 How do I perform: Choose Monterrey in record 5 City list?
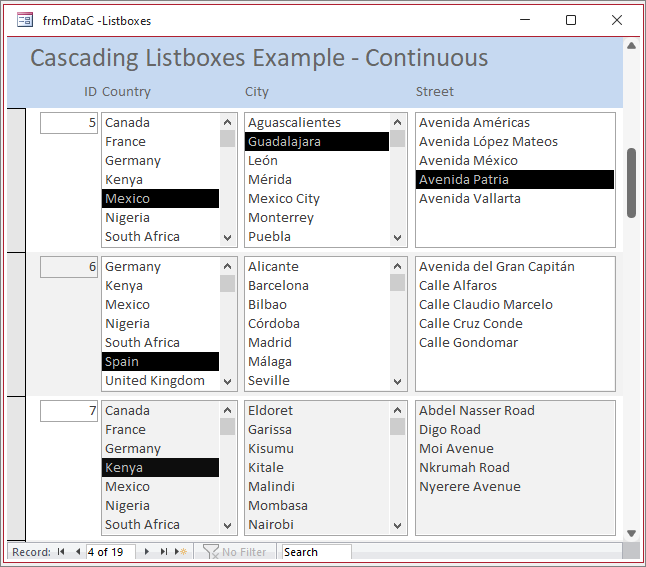[317, 218]
